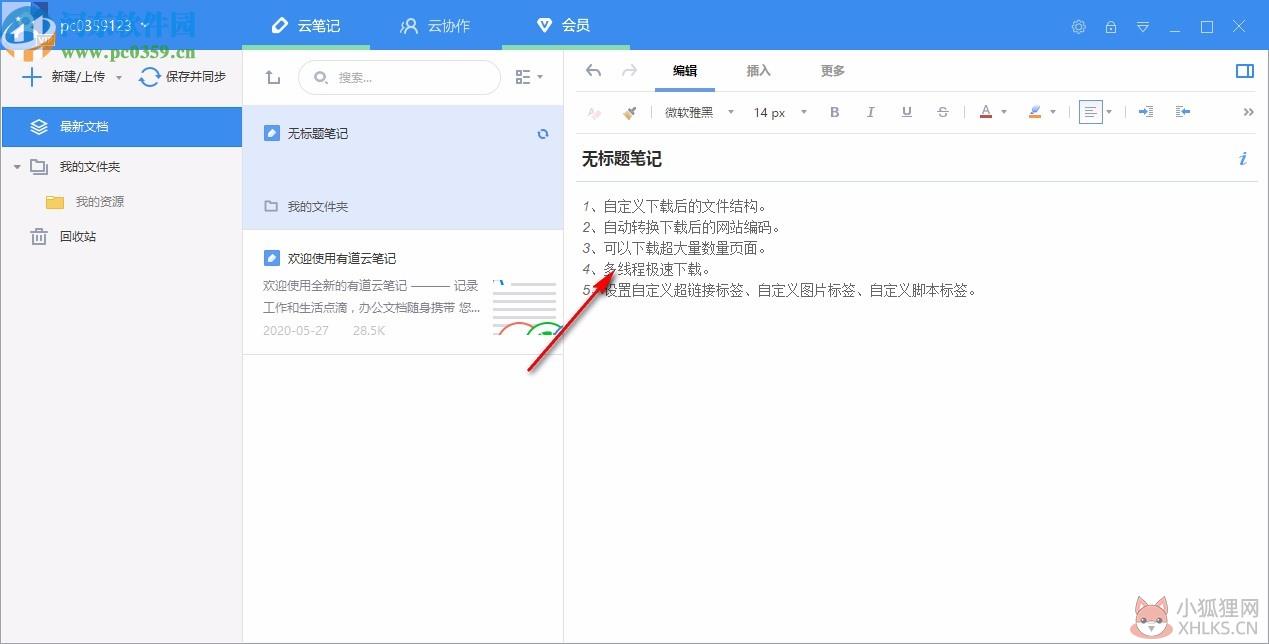Open the 云笔记 top tab

306,25
